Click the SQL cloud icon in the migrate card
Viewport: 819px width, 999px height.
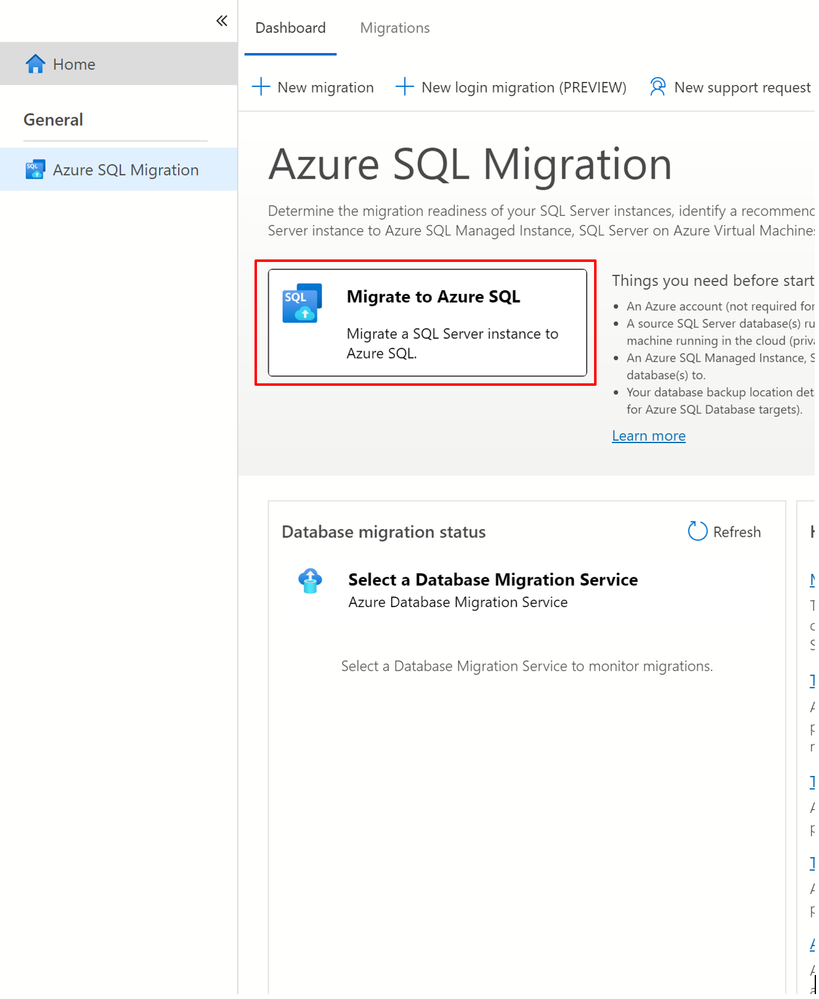click(302, 303)
